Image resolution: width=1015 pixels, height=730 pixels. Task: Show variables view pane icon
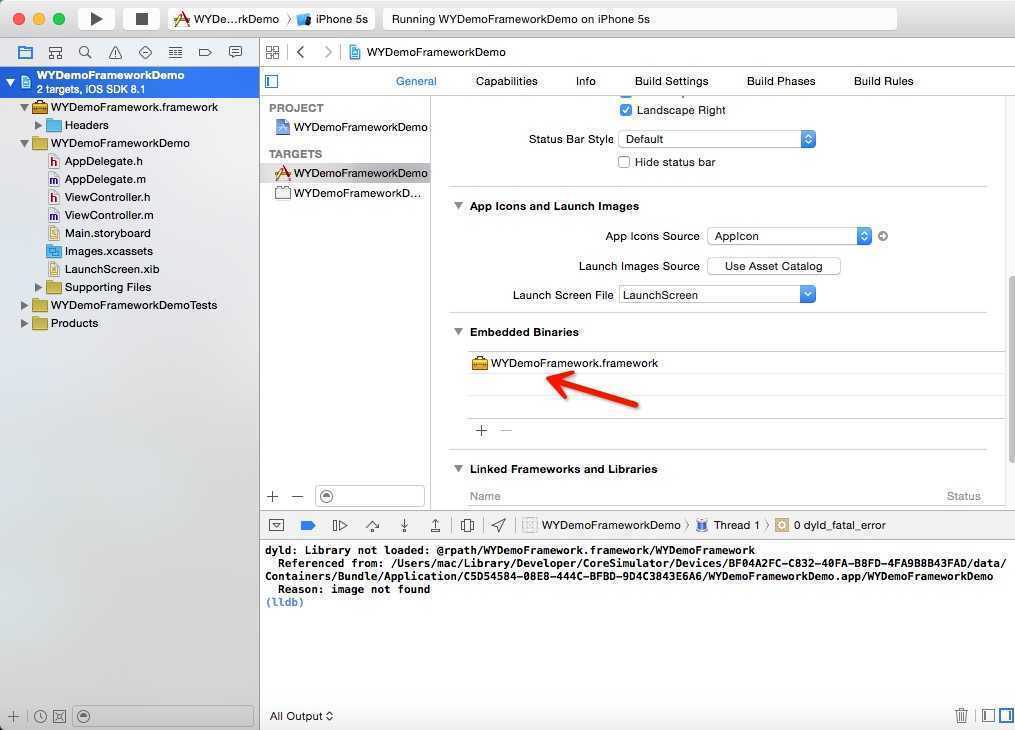pyautogui.click(x=988, y=715)
